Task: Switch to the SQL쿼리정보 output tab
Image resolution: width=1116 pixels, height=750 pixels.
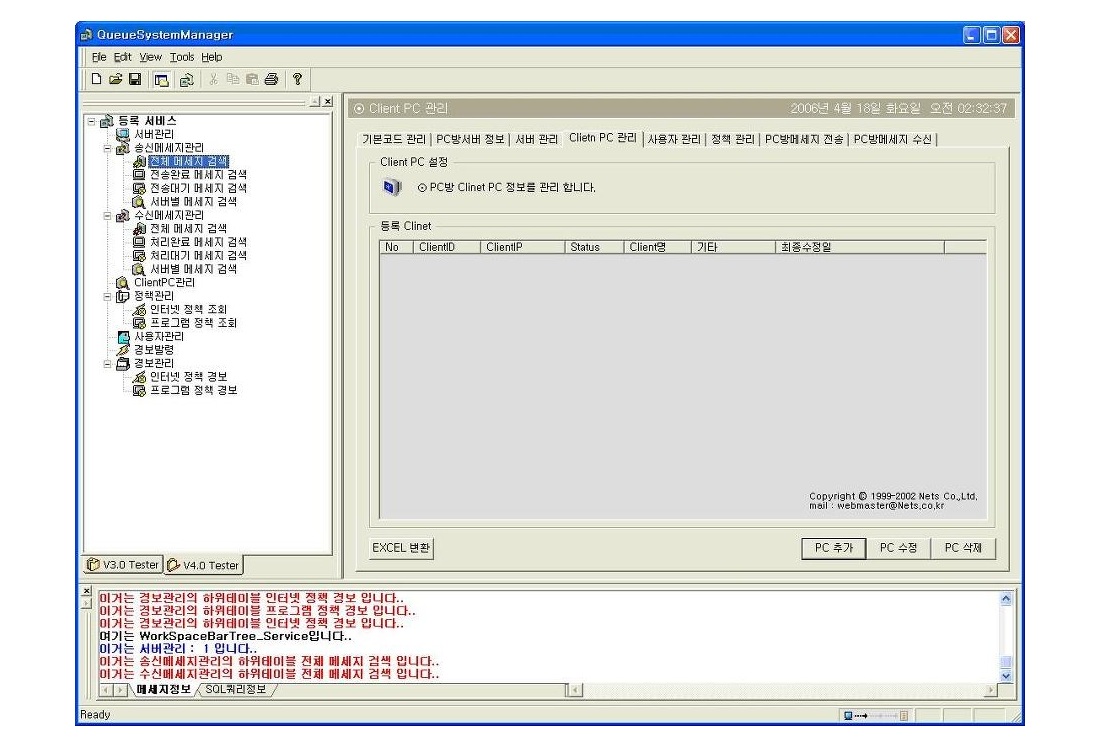Action: tap(236, 690)
